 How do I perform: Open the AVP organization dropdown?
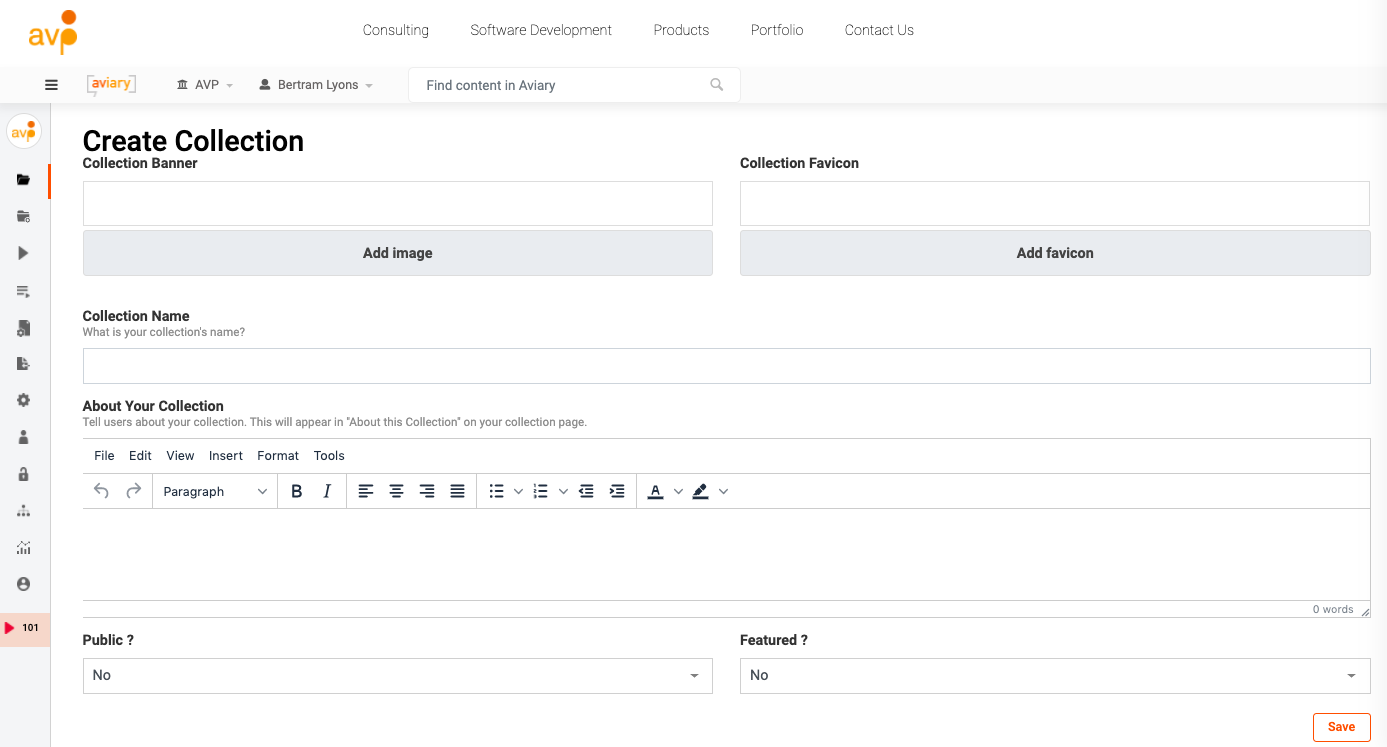[x=205, y=85]
